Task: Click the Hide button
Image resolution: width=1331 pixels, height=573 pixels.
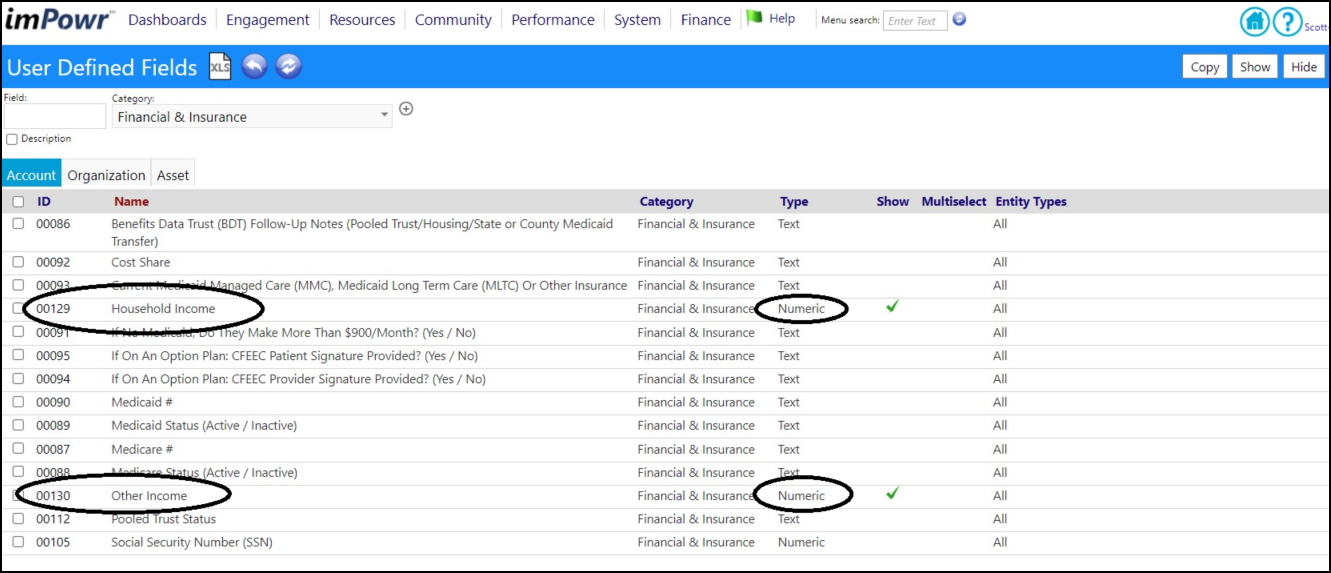Action: coord(1304,66)
